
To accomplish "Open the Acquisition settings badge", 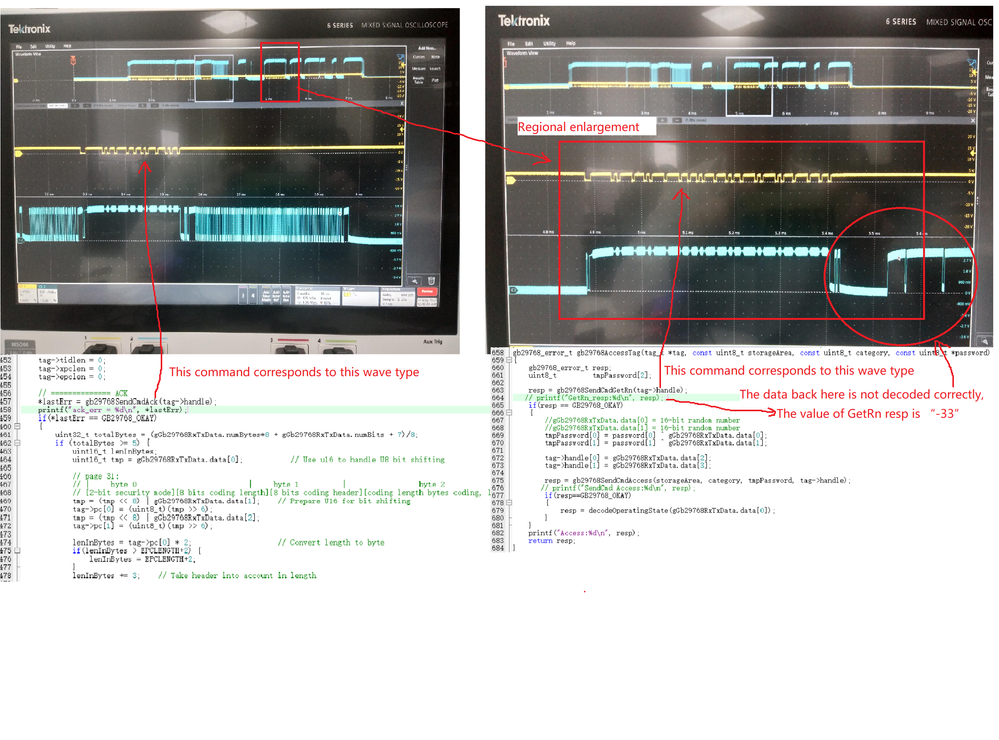I will click(x=398, y=296).
